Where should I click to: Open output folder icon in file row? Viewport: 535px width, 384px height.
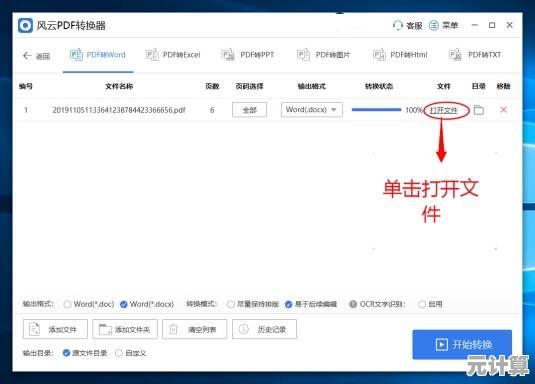[x=479, y=110]
